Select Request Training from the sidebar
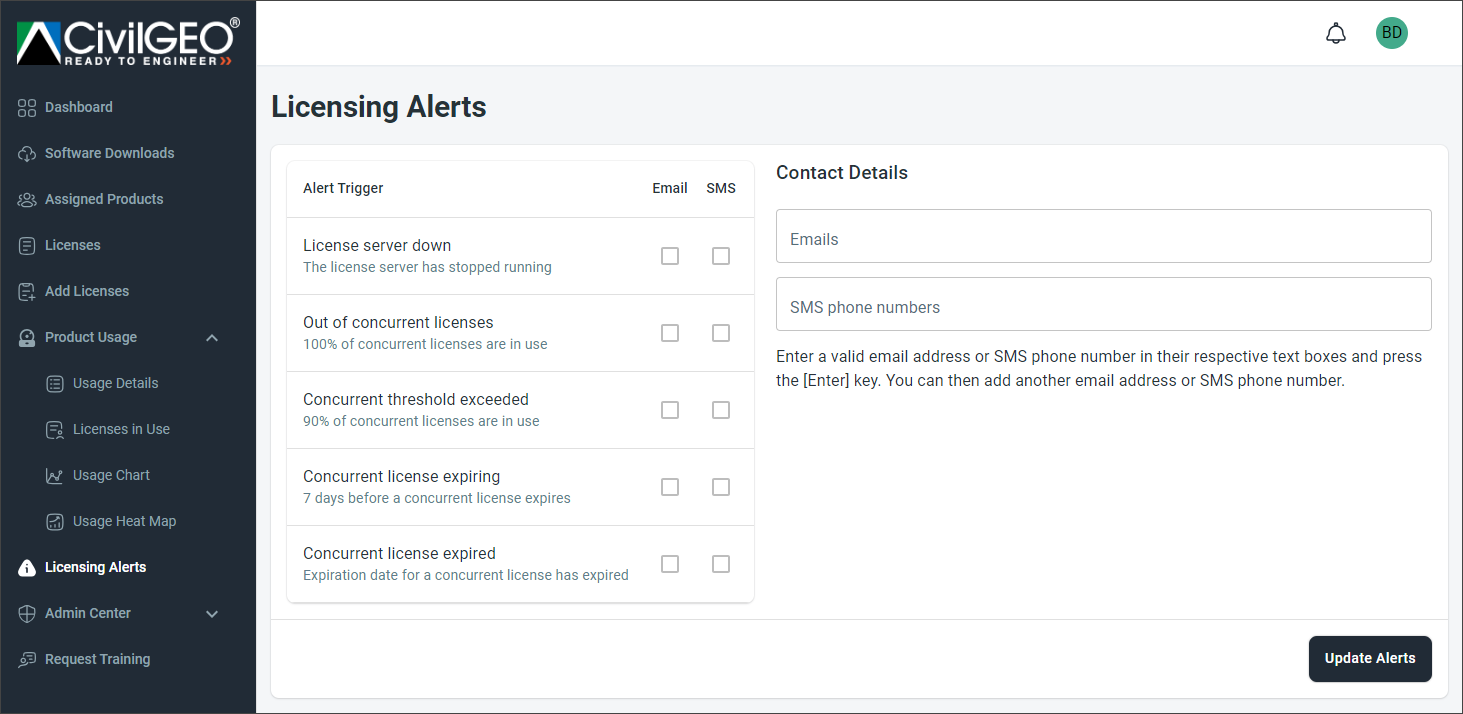Screen dimensions: 1463x714 pos(97,659)
